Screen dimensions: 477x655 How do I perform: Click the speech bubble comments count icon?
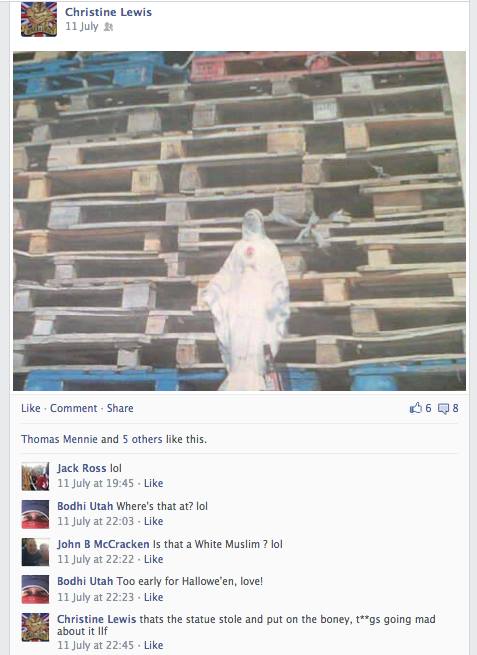pos(443,409)
